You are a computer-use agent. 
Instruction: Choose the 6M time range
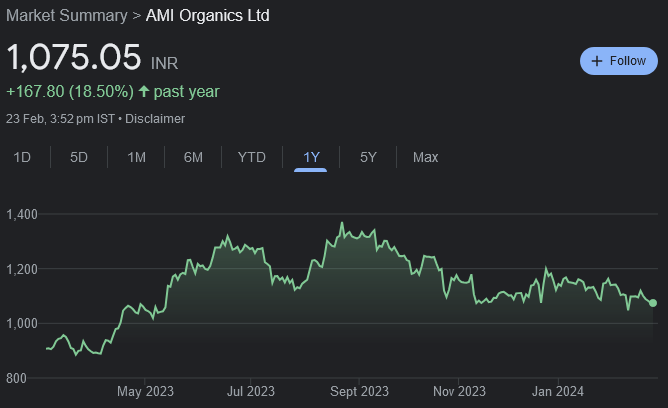click(x=194, y=157)
